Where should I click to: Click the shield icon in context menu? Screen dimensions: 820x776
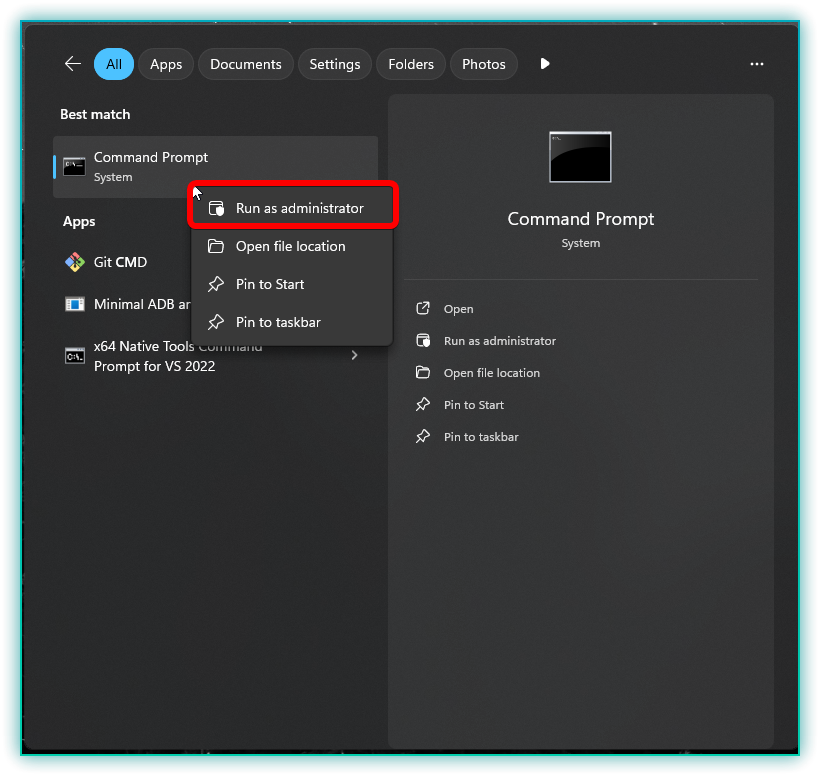tap(216, 208)
